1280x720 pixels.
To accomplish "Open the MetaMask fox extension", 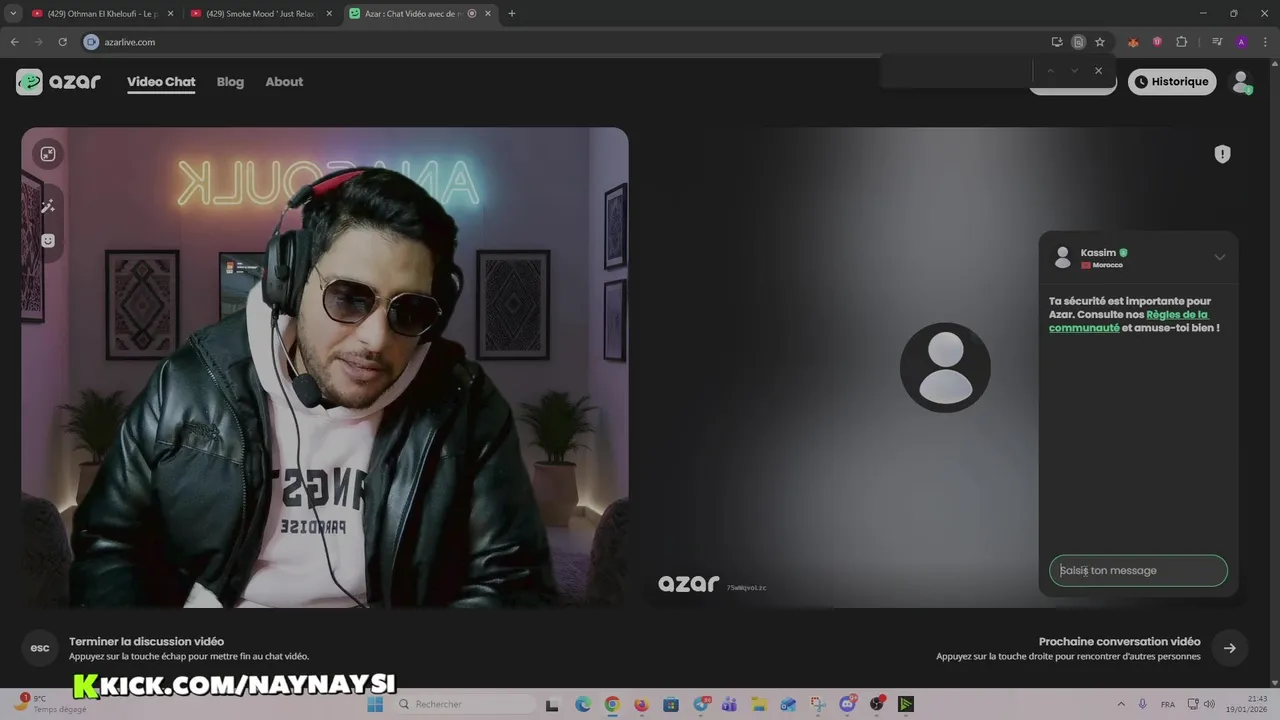I will pyautogui.click(x=1133, y=42).
